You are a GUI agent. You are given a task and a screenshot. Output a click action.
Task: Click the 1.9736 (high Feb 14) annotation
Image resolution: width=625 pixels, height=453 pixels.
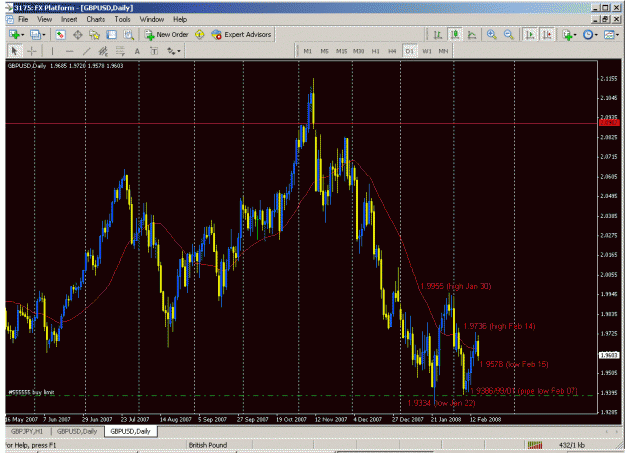point(499,326)
